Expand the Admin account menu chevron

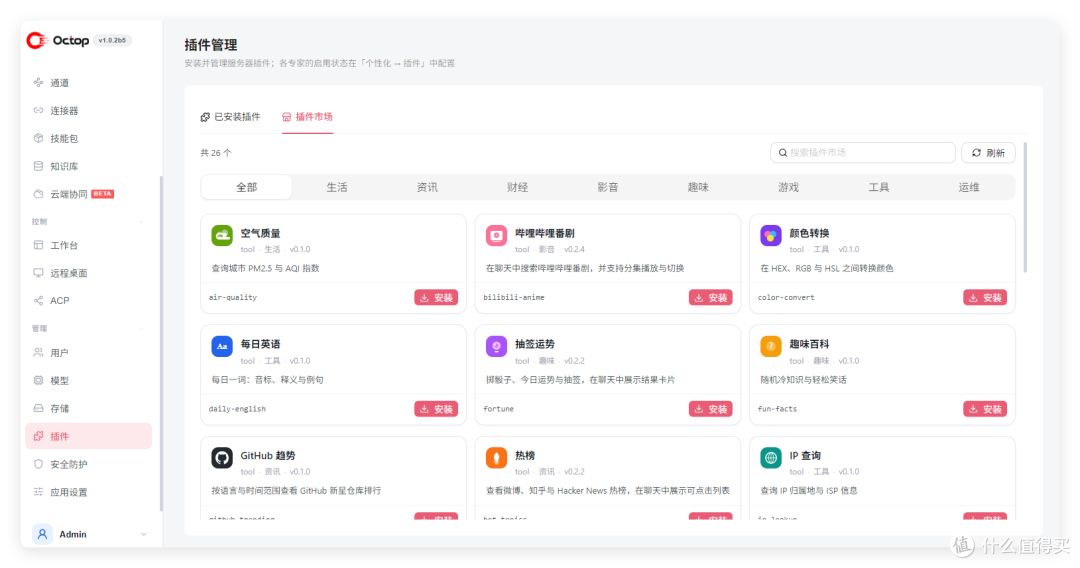[143, 534]
